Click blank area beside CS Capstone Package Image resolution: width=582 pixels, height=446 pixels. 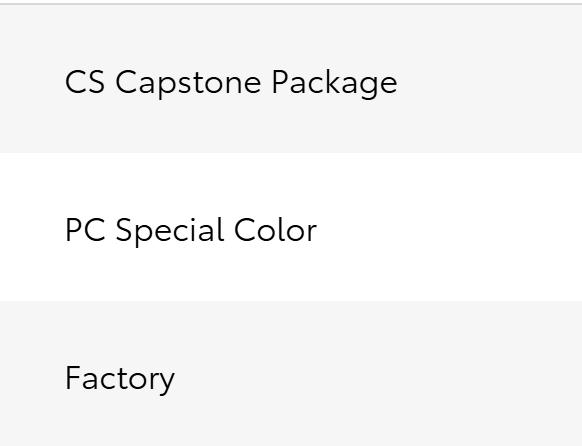point(486,82)
